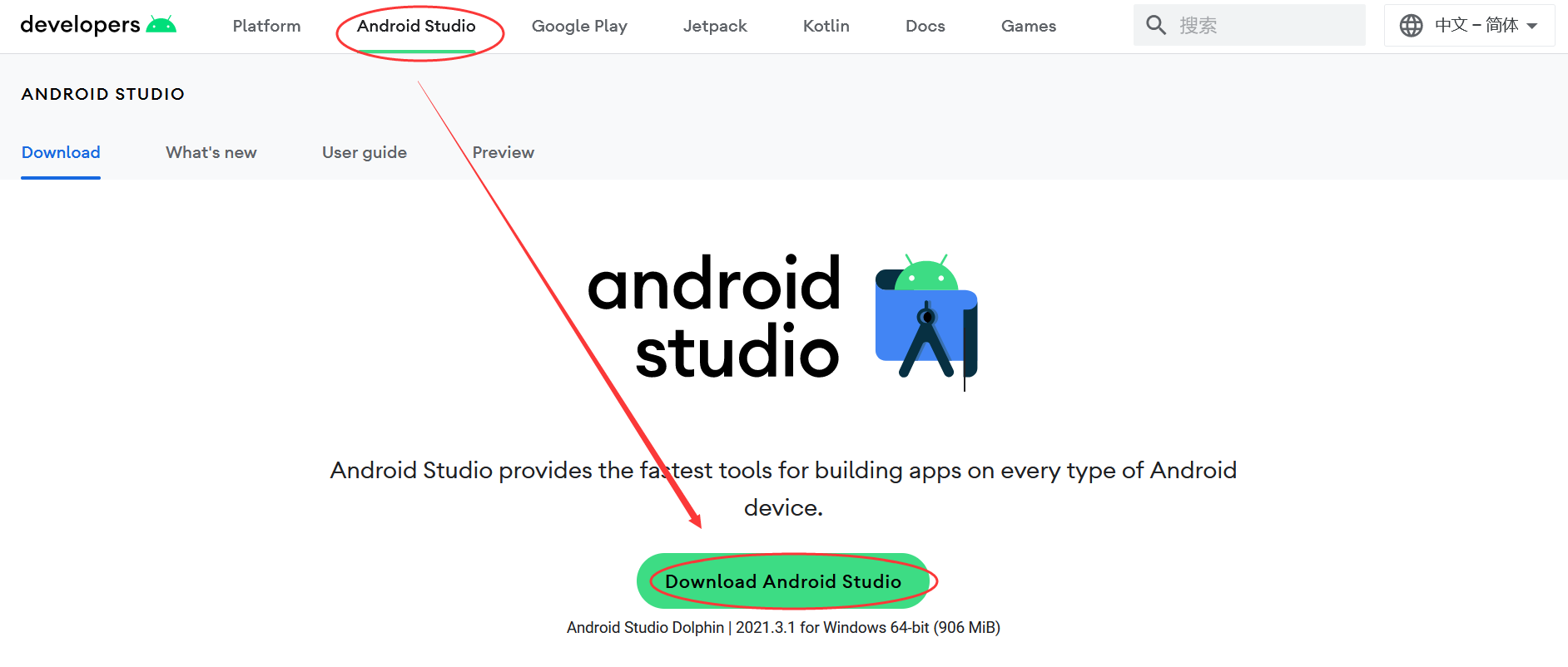The width and height of the screenshot is (1568, 667).
Task: Switch to the User guide tab
Action: pyautogui.click(x=365, y=152)
